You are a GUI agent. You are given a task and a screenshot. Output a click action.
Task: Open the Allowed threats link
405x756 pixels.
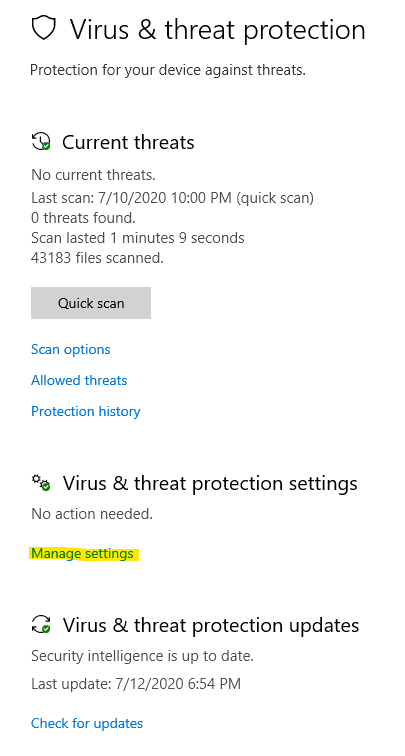point(79,380)
